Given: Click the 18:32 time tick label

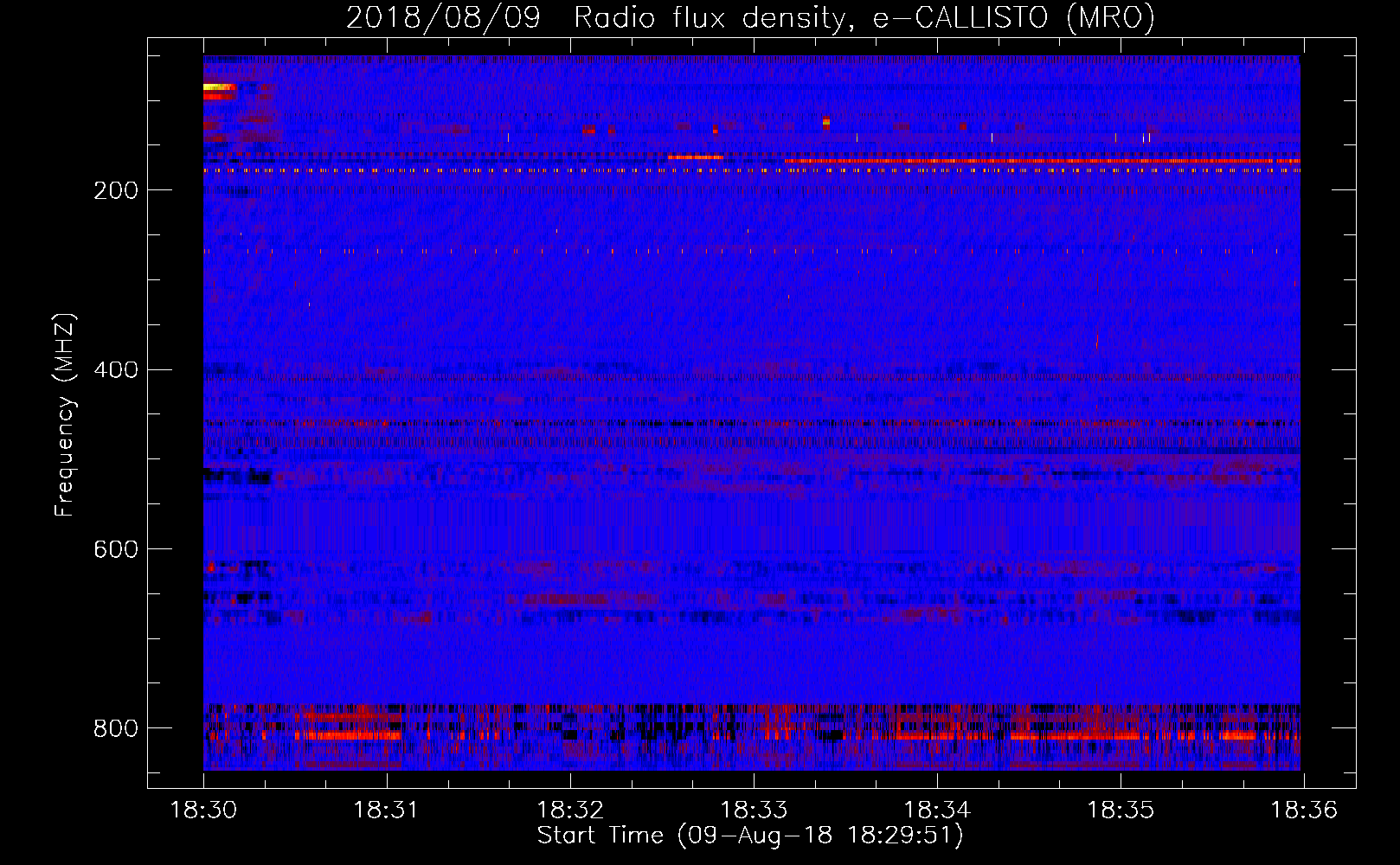Looking at the screenshot, I should click(x=570, y=811).
